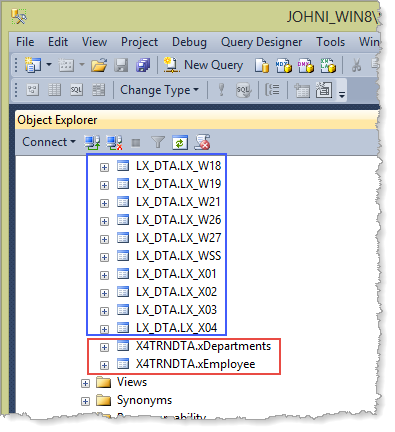The width and height of the screenshot is (395, 432).
Task: Expand the LX_DTA.LX_W18 table node
Action: coord(104,167)
